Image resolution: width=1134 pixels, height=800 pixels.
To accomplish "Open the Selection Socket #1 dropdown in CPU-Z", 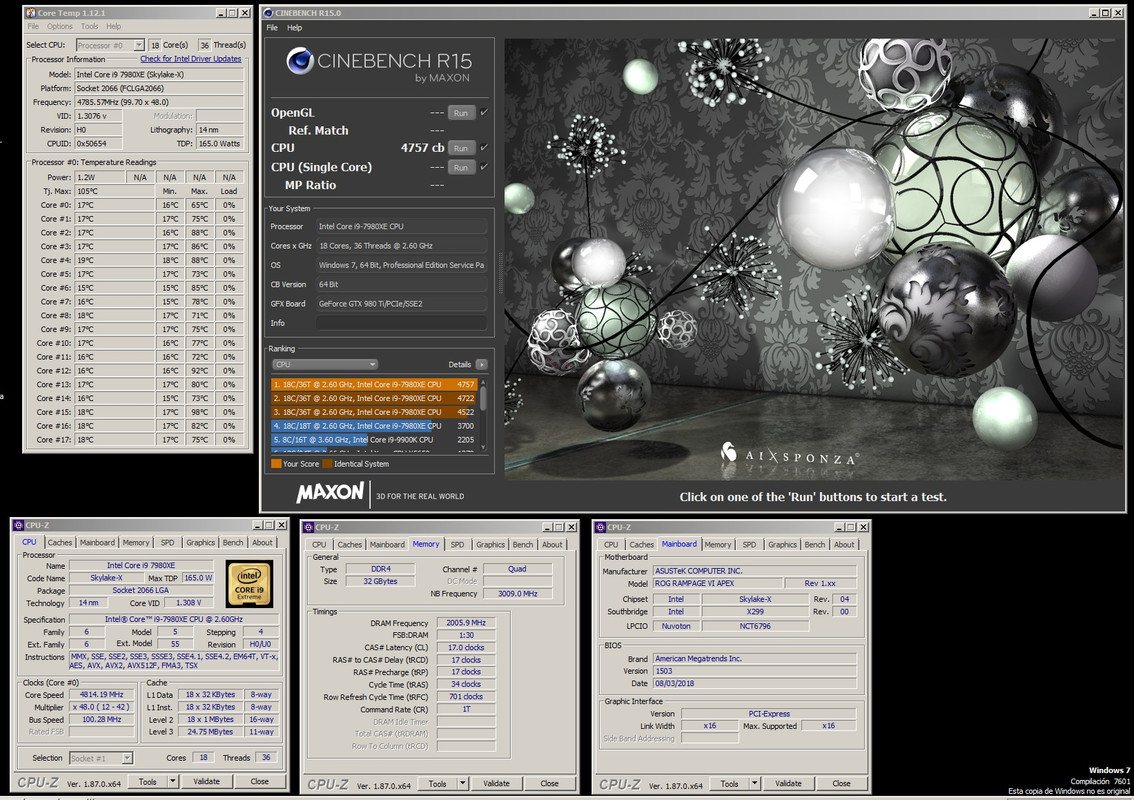I will (x=127, y=758).
